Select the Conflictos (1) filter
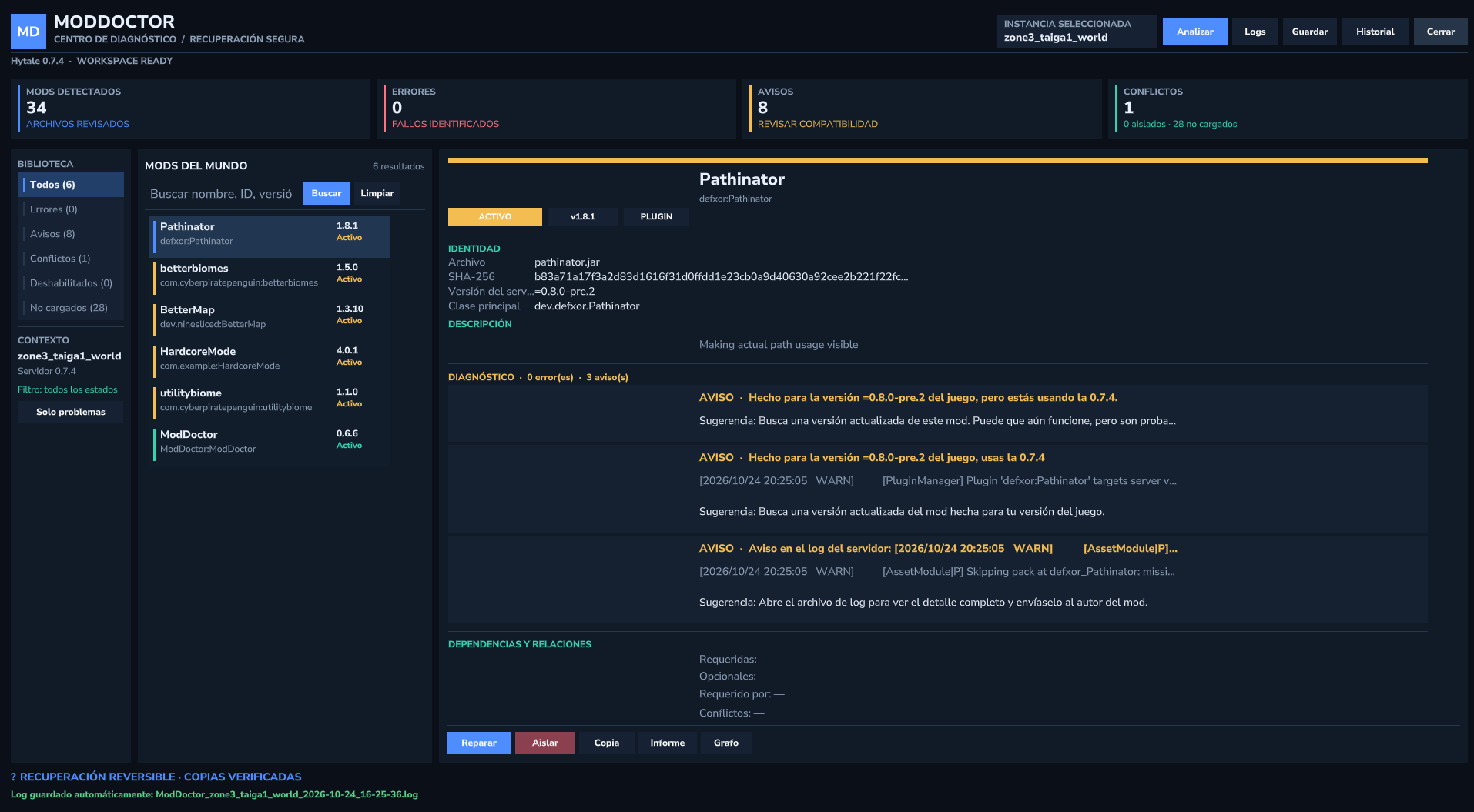Screen dimensions: 1474x812 [71, 259]
